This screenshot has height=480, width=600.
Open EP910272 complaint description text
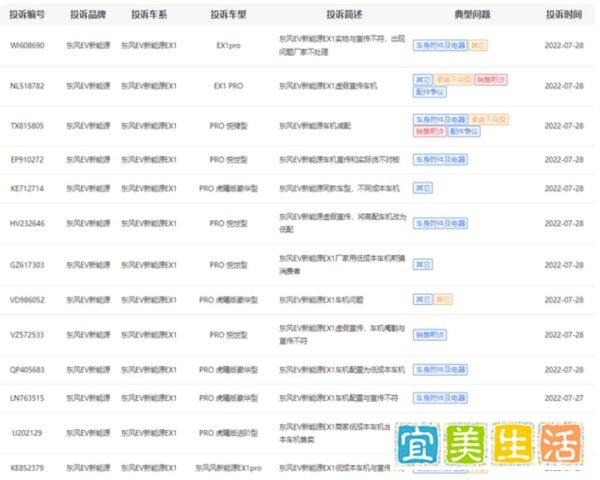(339, 160)
